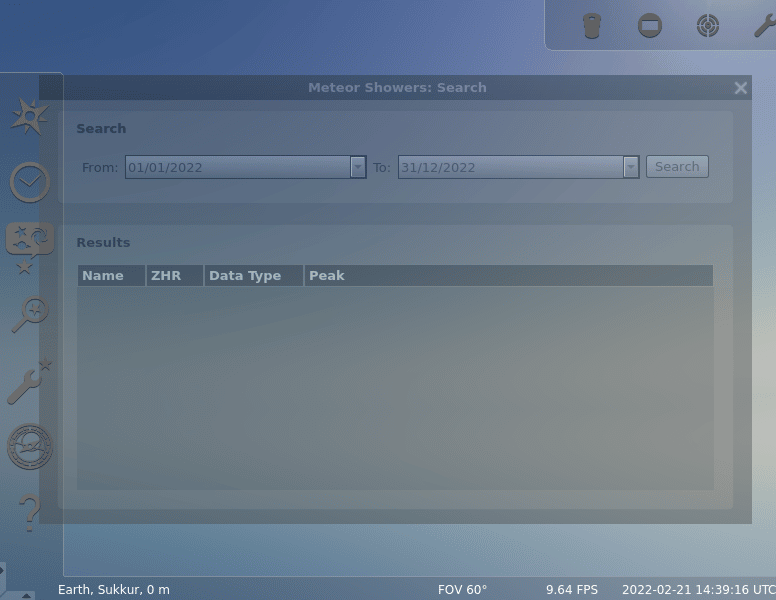Image resolution: width=776 pixels, height=600 pixels.
Task: Close the Meteor Showers Search dialog
Action: 740,88
